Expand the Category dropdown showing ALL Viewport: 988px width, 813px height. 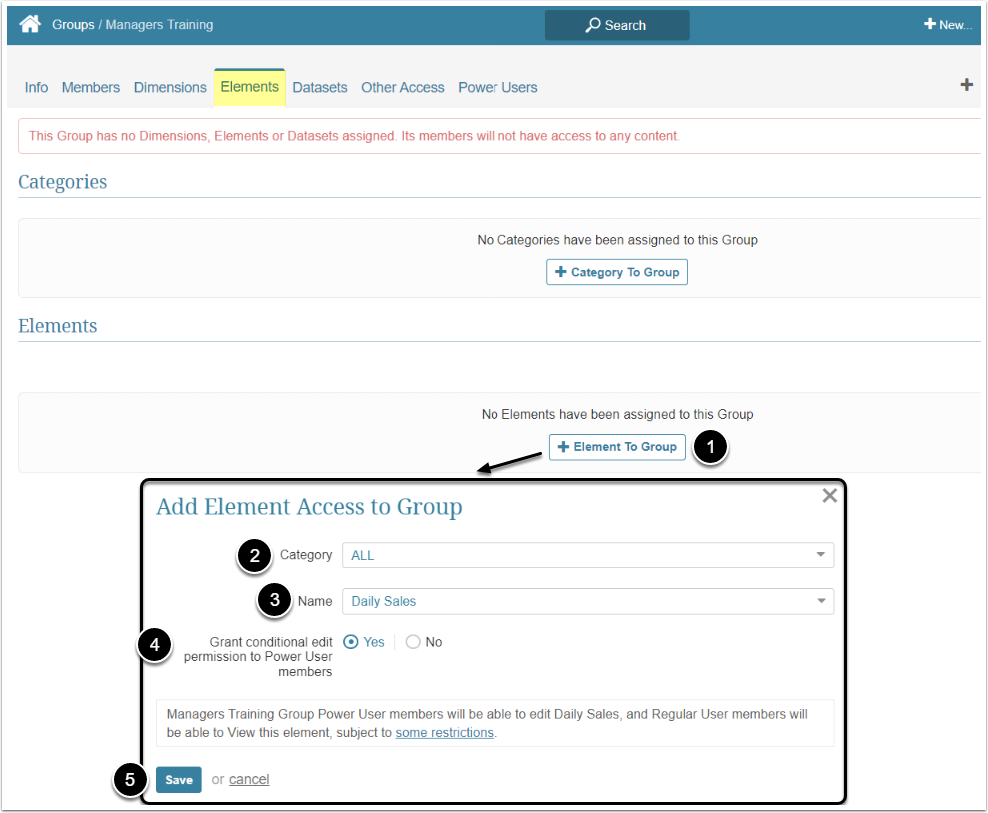(588, 555)
